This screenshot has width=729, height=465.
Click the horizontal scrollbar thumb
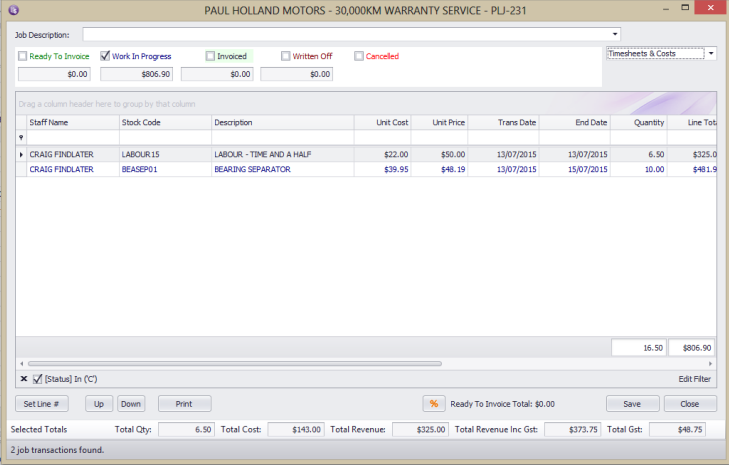(x=235, y=364)
